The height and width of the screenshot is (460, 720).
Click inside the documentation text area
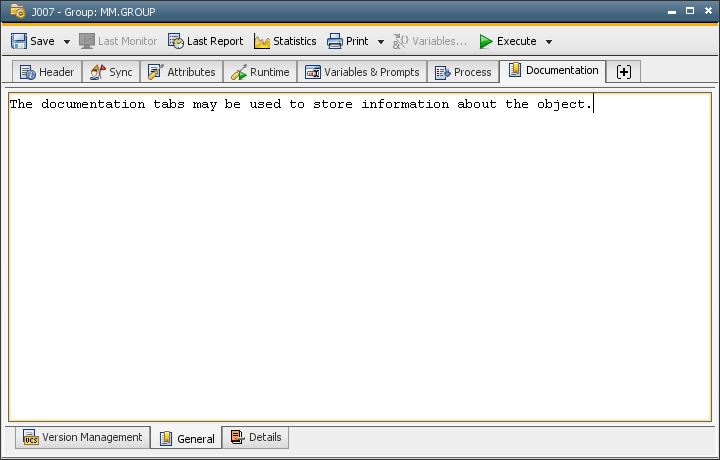[360, 260]
